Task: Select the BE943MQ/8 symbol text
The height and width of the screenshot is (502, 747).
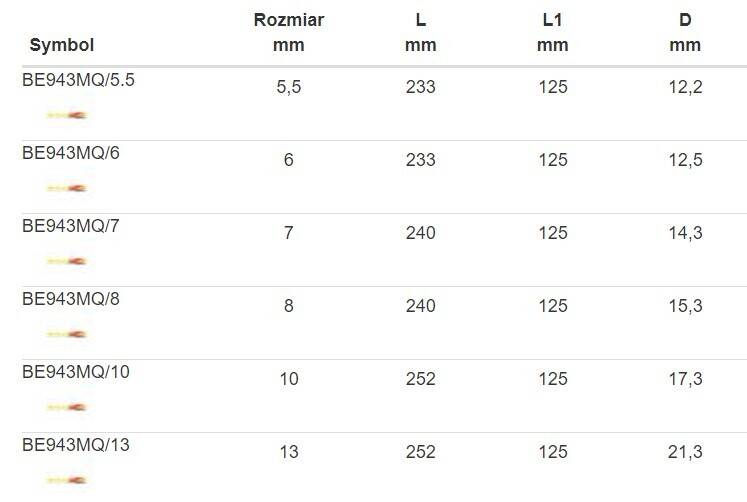Action: (x=71, y=299)
